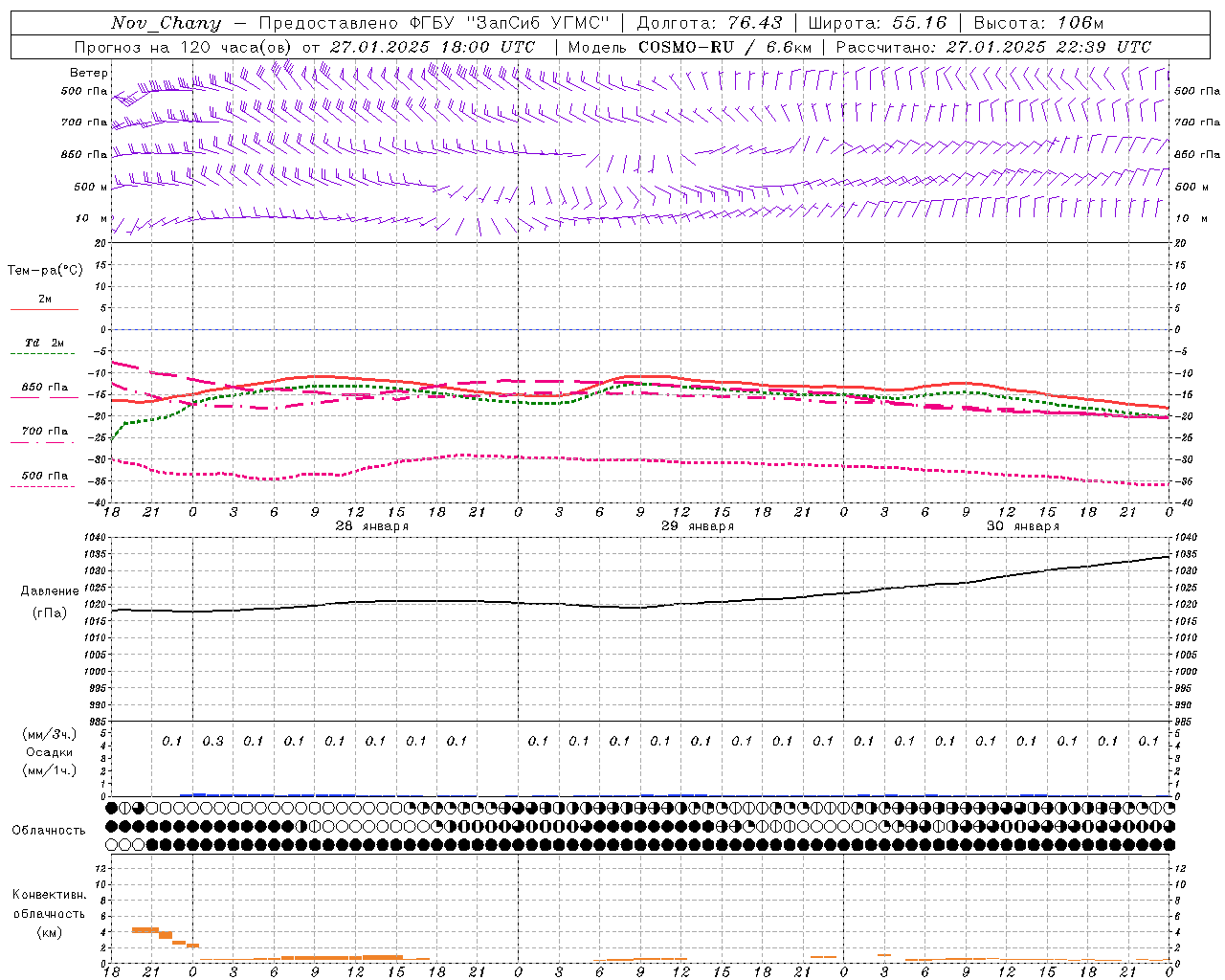Click the 'Осадки' precipitation label
This screenshot has height=980, width=1225.
point(50,752)
